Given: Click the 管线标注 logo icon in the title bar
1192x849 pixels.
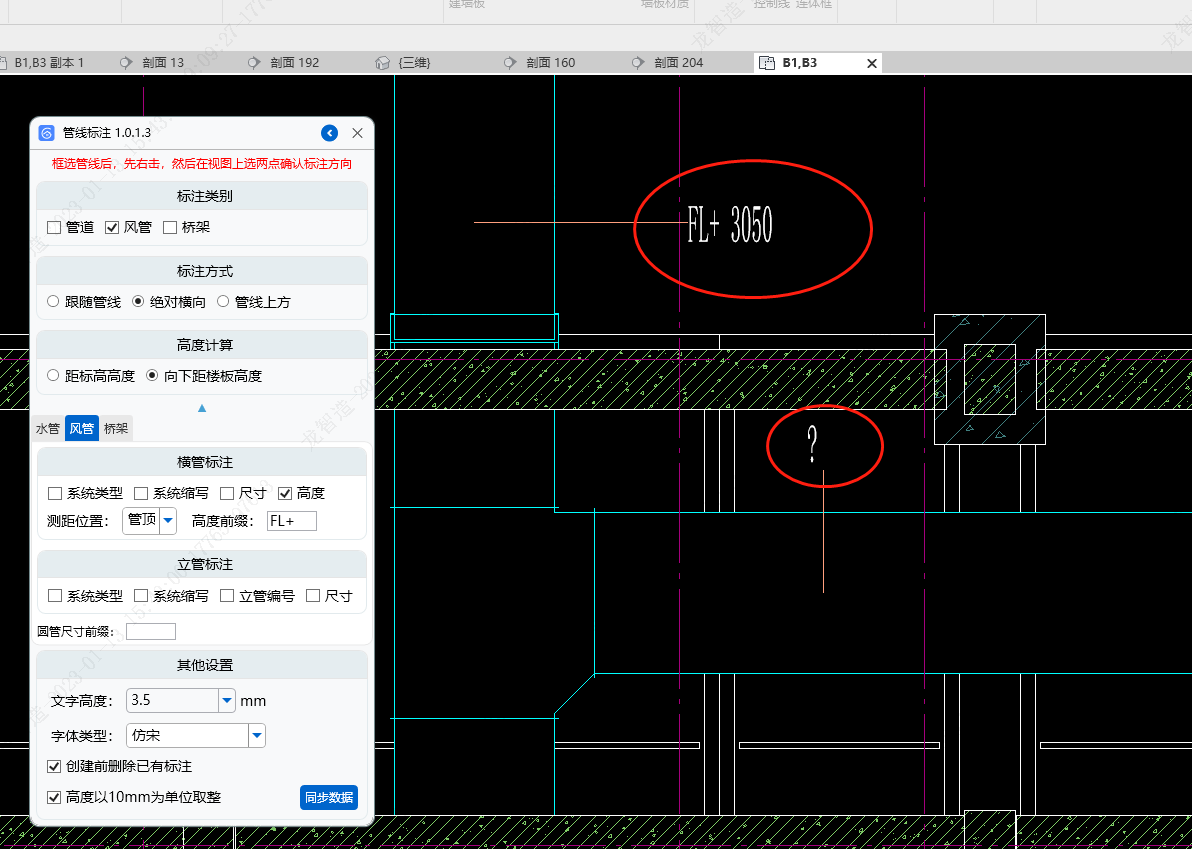Looking at the screenshot, I should tap(46, 133).
